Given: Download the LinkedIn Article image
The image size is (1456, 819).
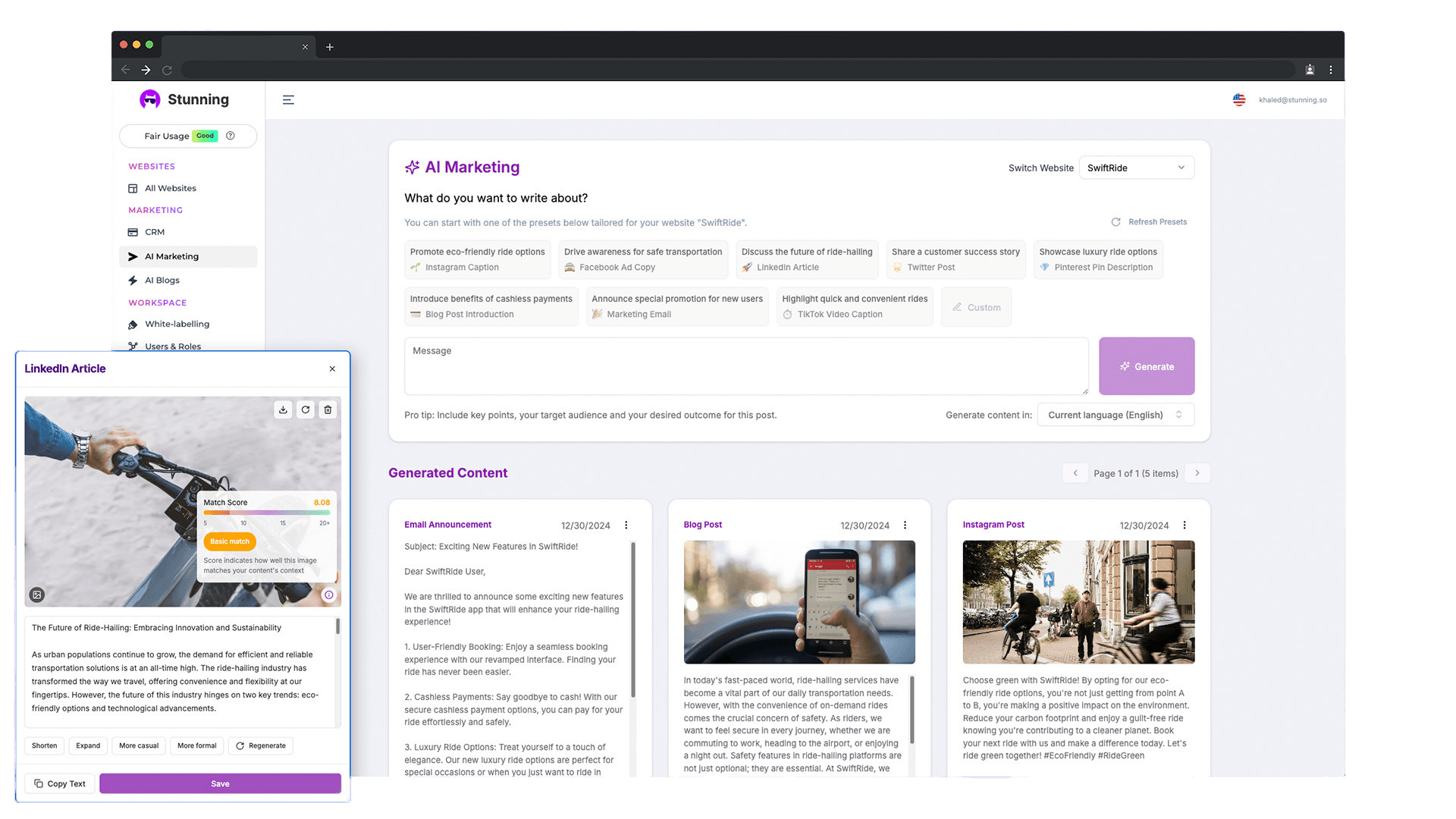Looking at the screenshot, I should pyautogui.click(x=283, y=409).
